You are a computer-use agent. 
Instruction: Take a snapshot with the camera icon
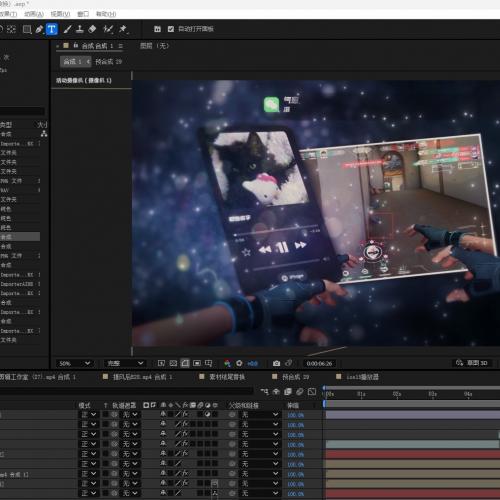(x=276, y=363)
